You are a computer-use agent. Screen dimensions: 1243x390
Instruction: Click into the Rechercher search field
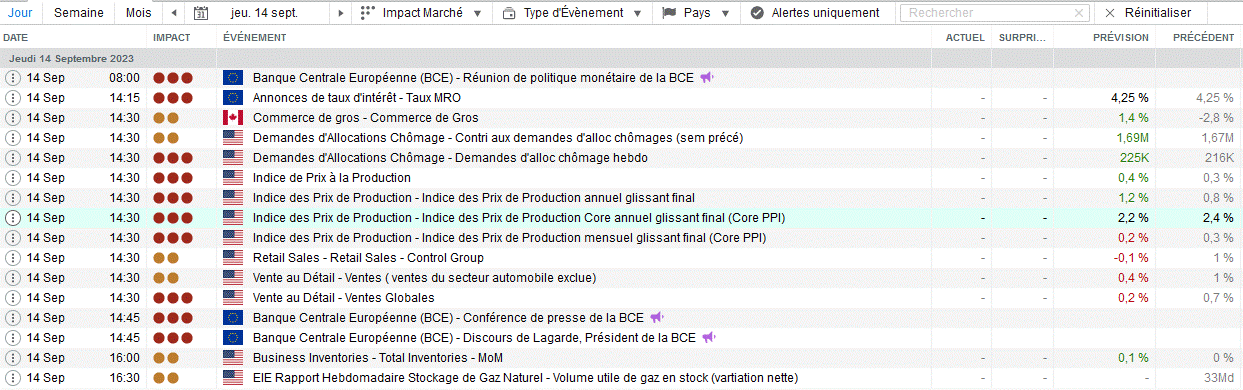pyautogui.click(x=985, y=13)
